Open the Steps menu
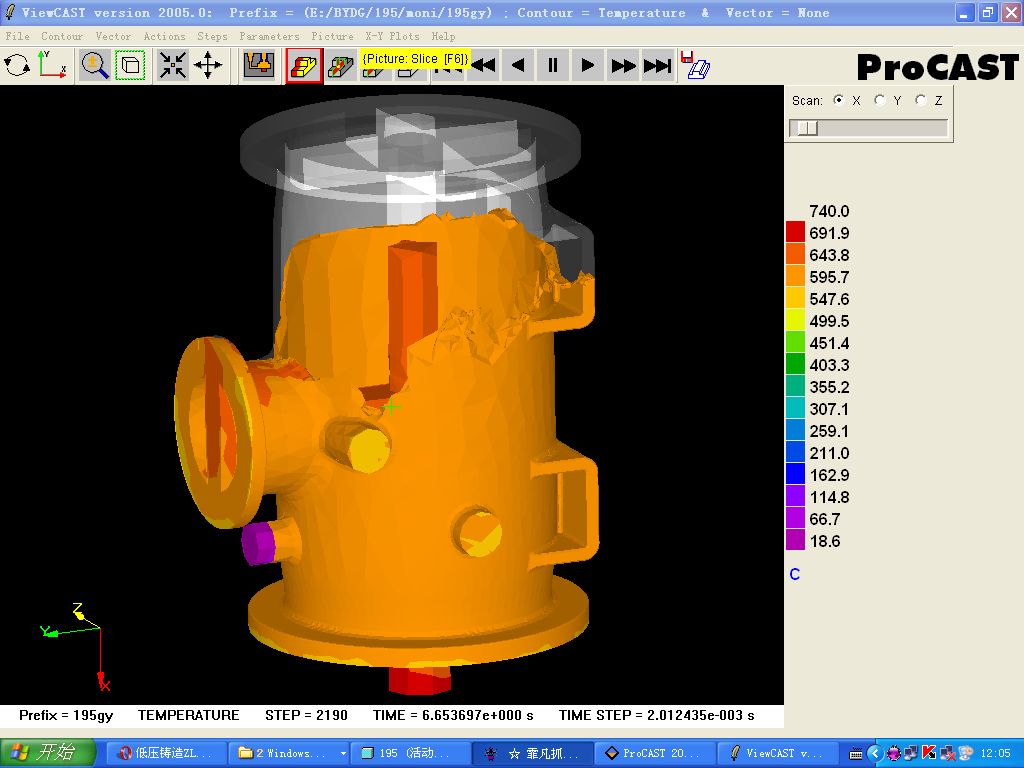Viewport: 1024px width, 768px height. pos(212,37)
